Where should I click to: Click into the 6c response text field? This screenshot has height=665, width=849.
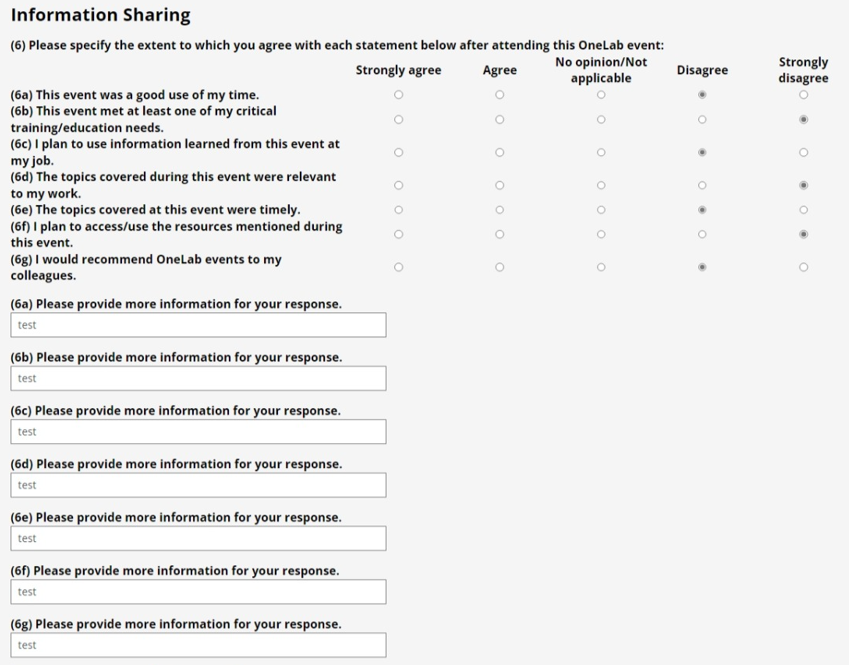198,432
